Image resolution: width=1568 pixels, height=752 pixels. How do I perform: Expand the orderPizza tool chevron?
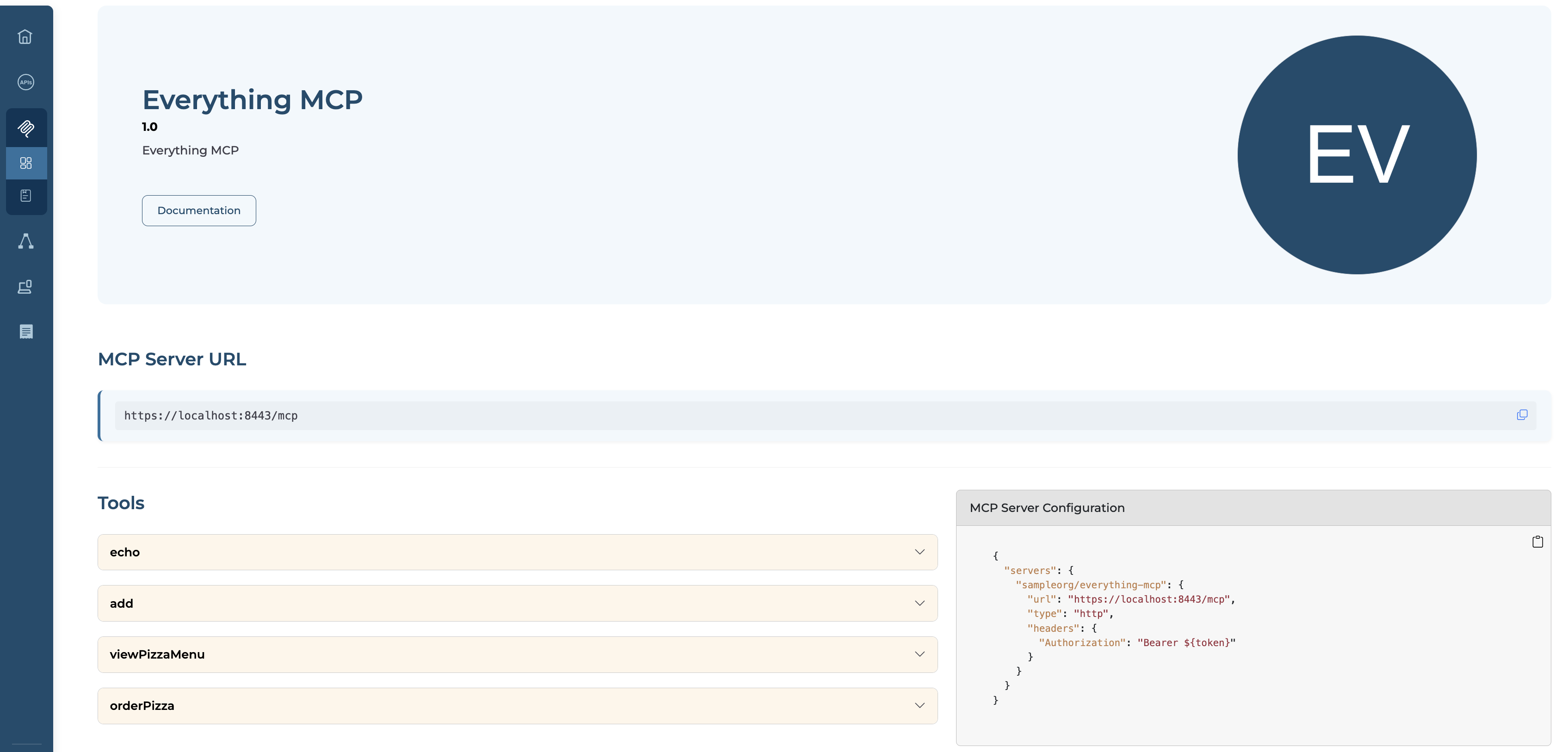(x=919, y=705)
